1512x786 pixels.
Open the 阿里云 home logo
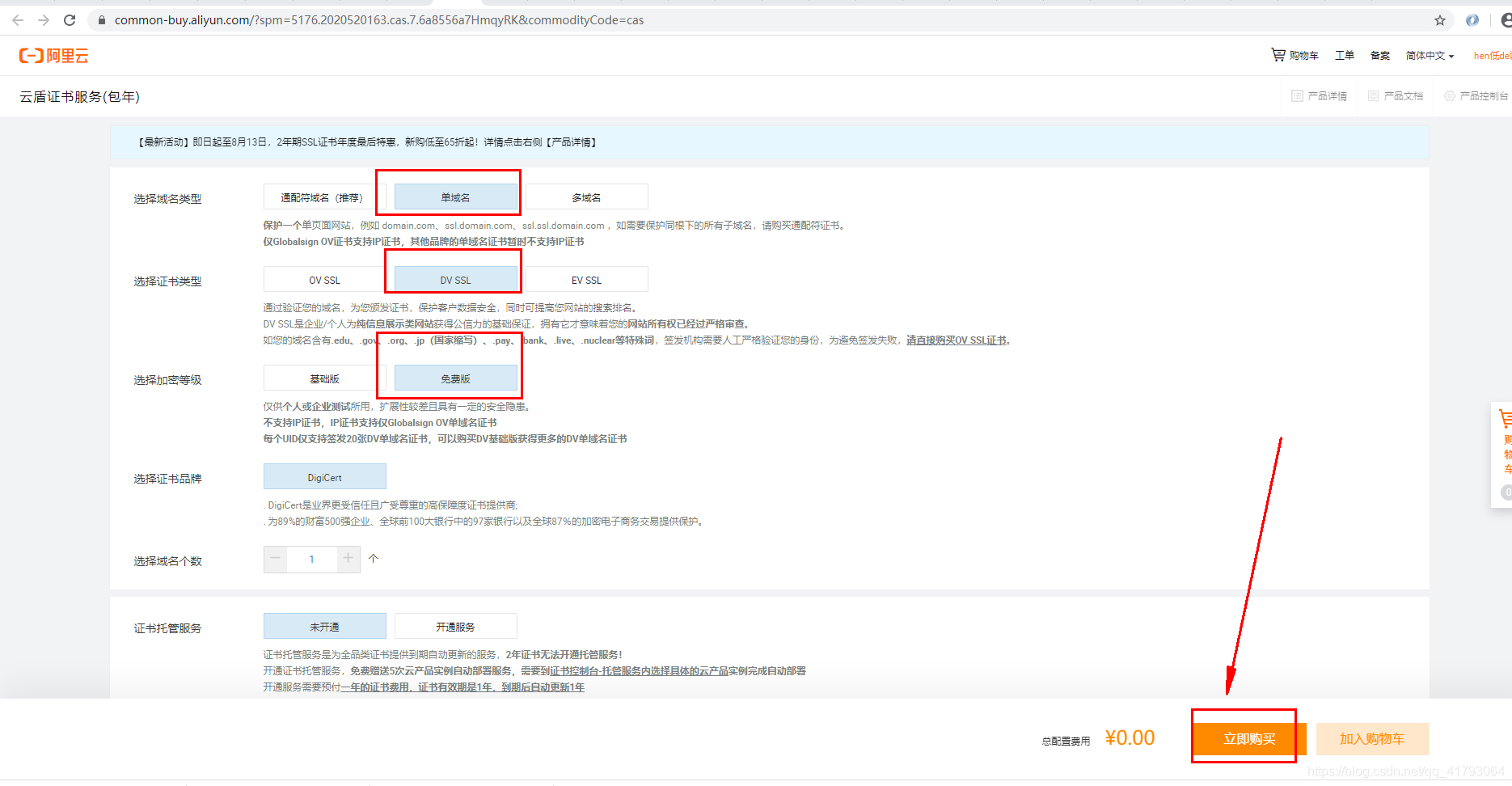54,55
